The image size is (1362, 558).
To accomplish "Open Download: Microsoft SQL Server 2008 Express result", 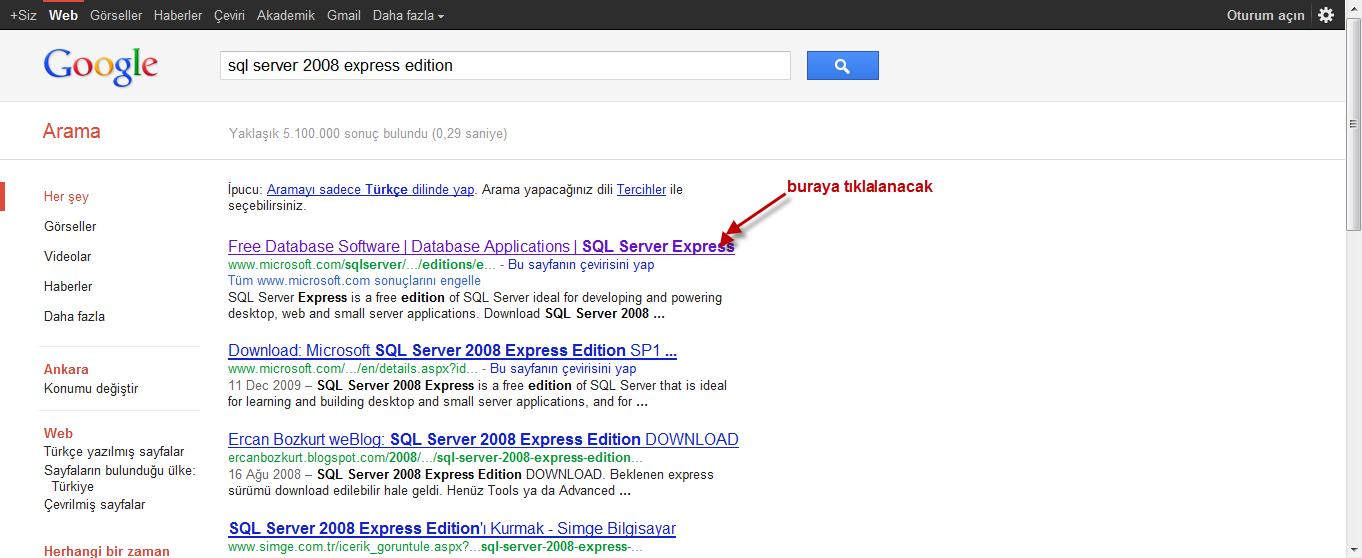I will [453, 351].
